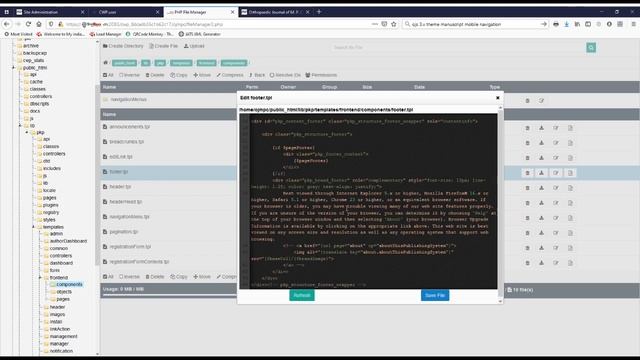
Task: Click the Refresh button in the edit dialog
Action: (302, 296)
